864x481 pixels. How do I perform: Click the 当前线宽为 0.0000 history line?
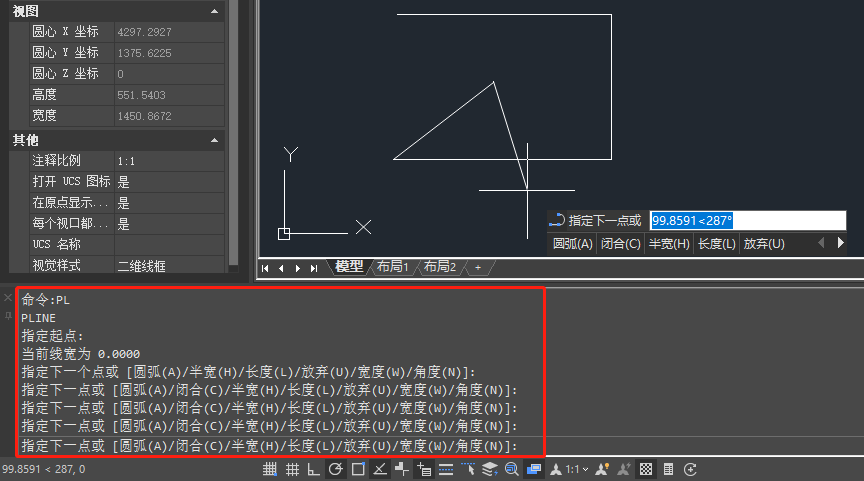pos(80,354)
